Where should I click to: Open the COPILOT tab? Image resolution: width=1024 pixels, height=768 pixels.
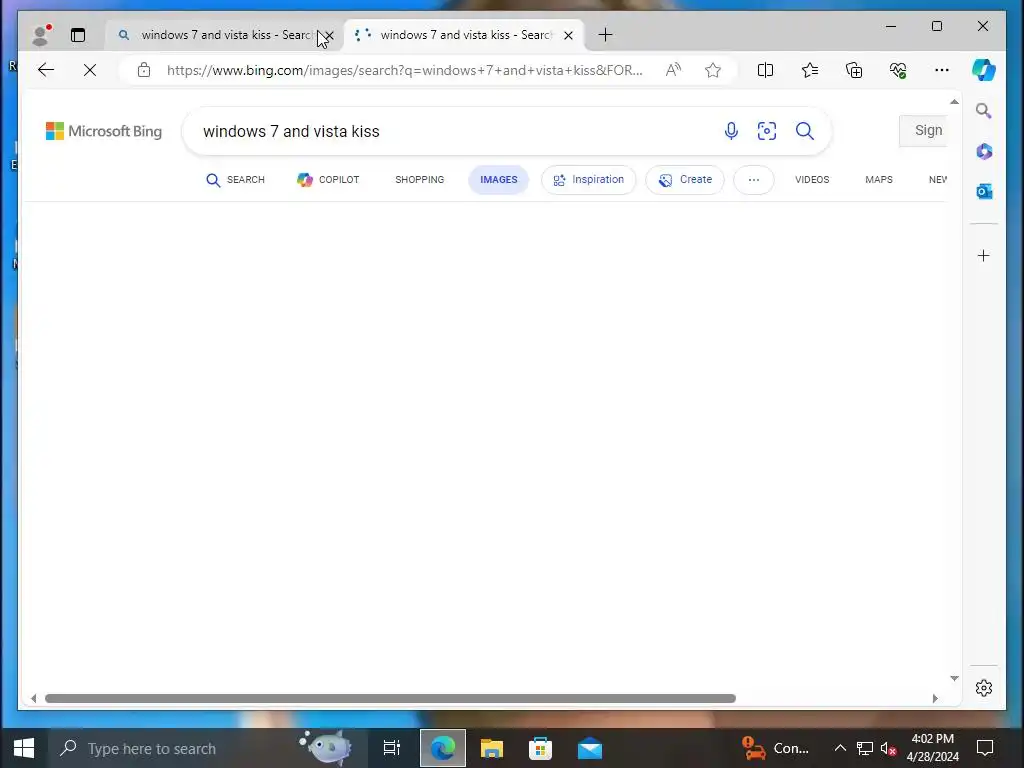tap(328, 180)
